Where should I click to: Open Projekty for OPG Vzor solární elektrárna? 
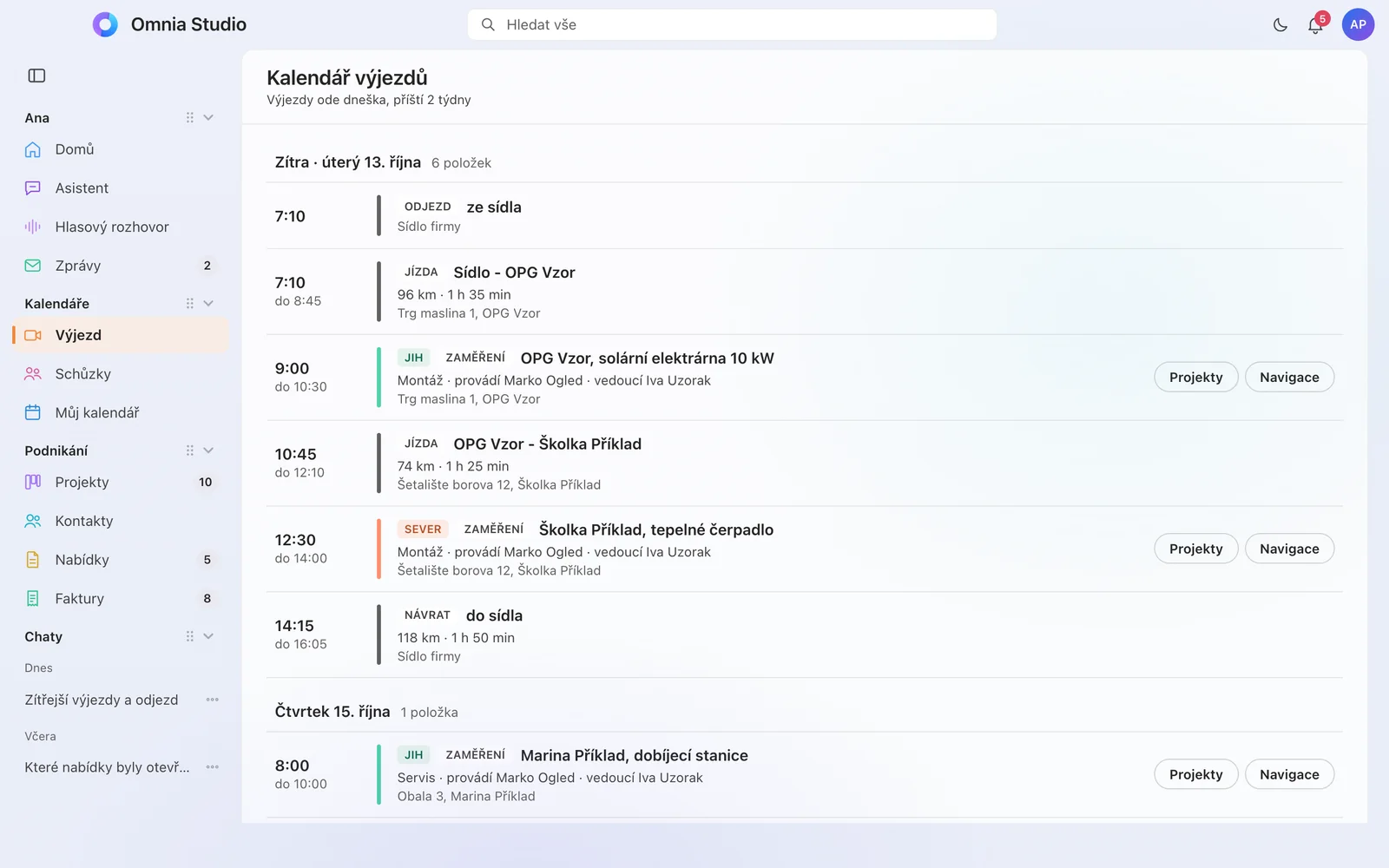(1195, 377)
